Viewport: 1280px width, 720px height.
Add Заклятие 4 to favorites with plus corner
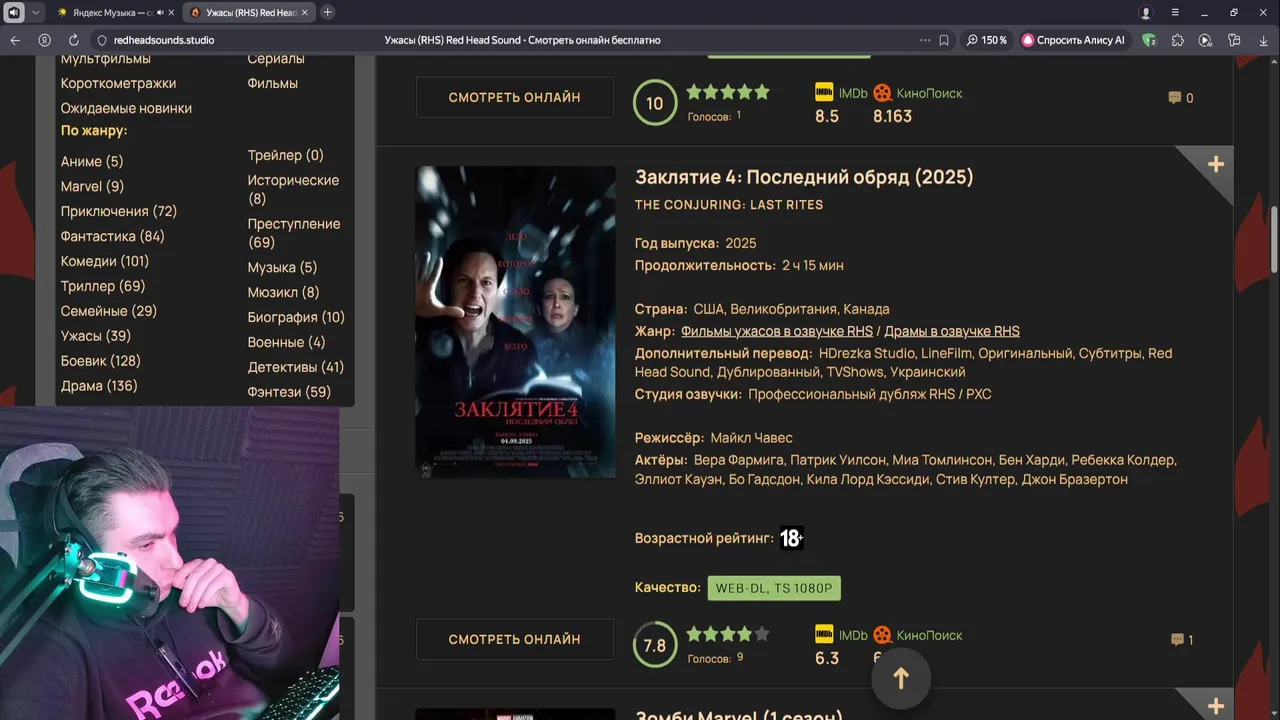(x=1215, y=164)
